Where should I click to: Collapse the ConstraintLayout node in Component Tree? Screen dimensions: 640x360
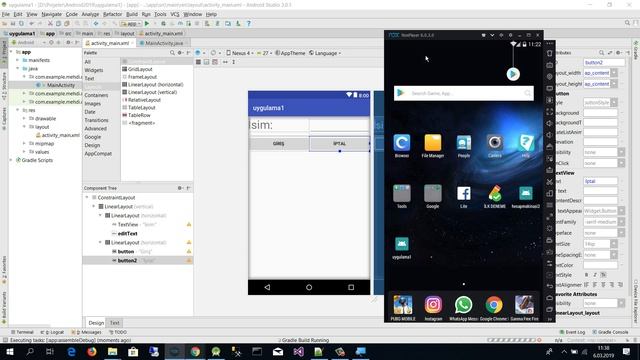(x=87, y=198)
